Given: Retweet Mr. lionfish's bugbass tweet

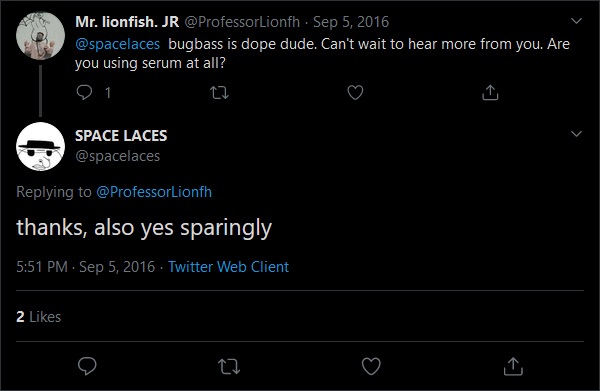Looking at the screenshot, I should pyautogui.click(x=220, y=93).
